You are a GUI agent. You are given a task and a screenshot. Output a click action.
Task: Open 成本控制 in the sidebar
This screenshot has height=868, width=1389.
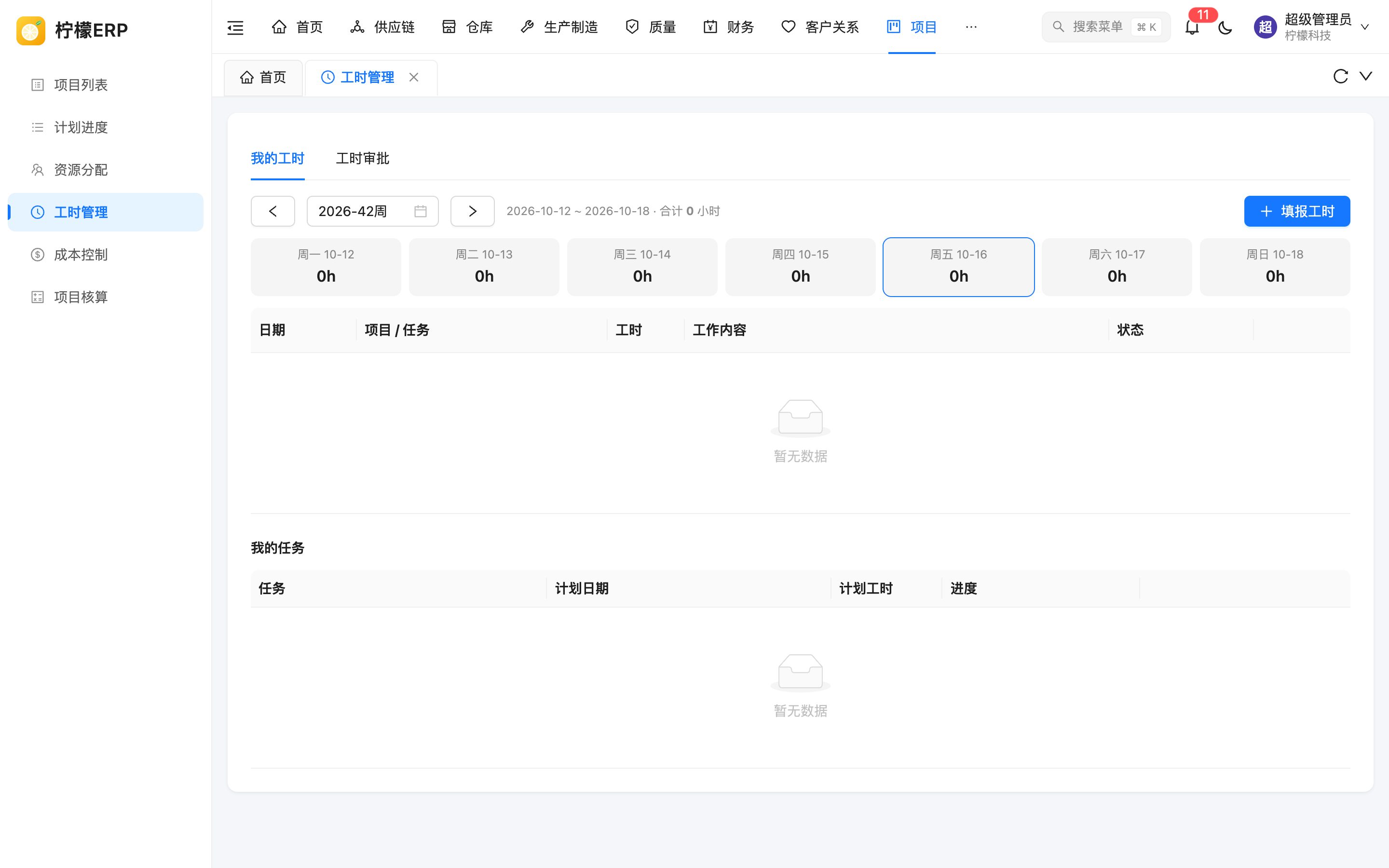(106, 255)
